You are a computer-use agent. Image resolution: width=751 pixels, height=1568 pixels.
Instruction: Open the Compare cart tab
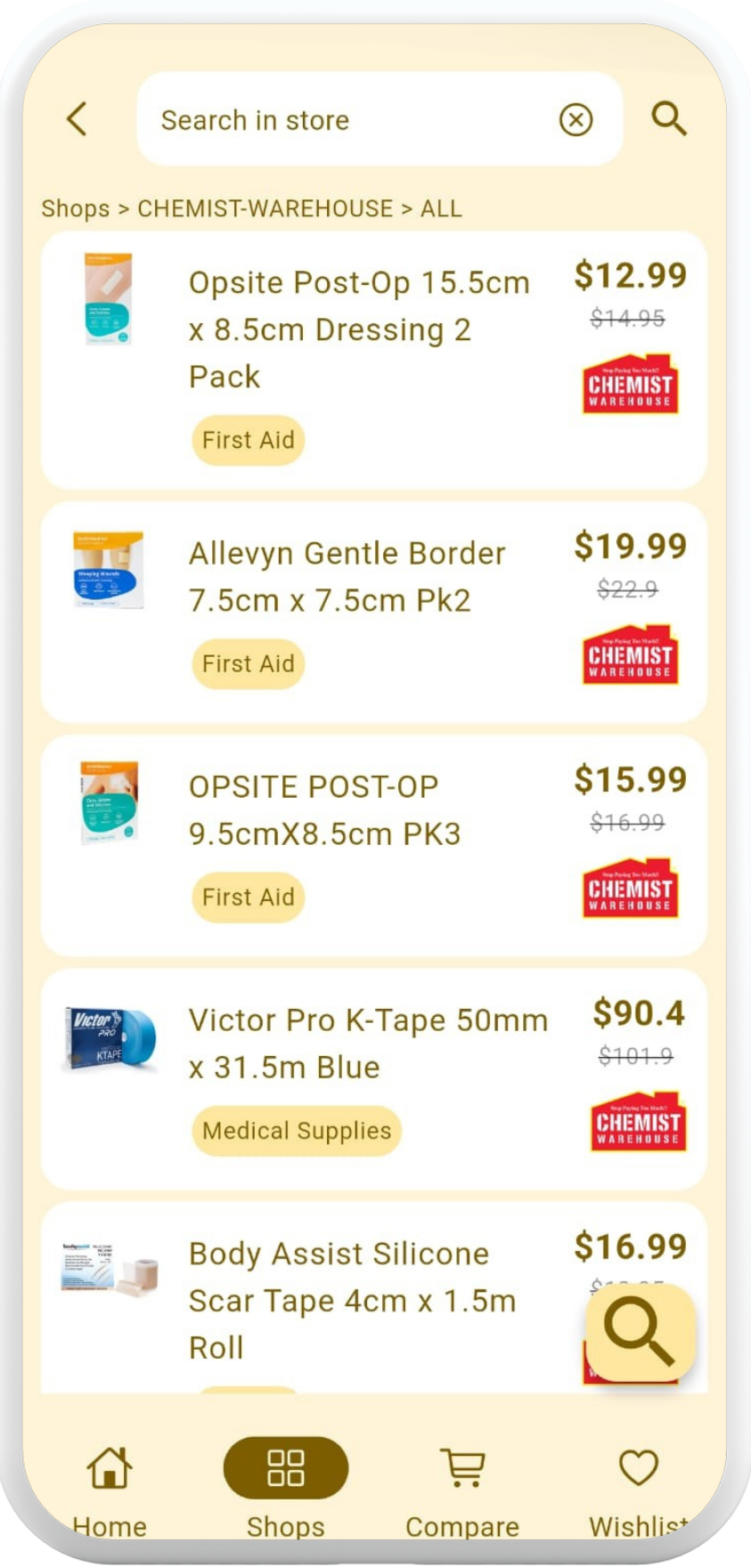coord(462,1486)
